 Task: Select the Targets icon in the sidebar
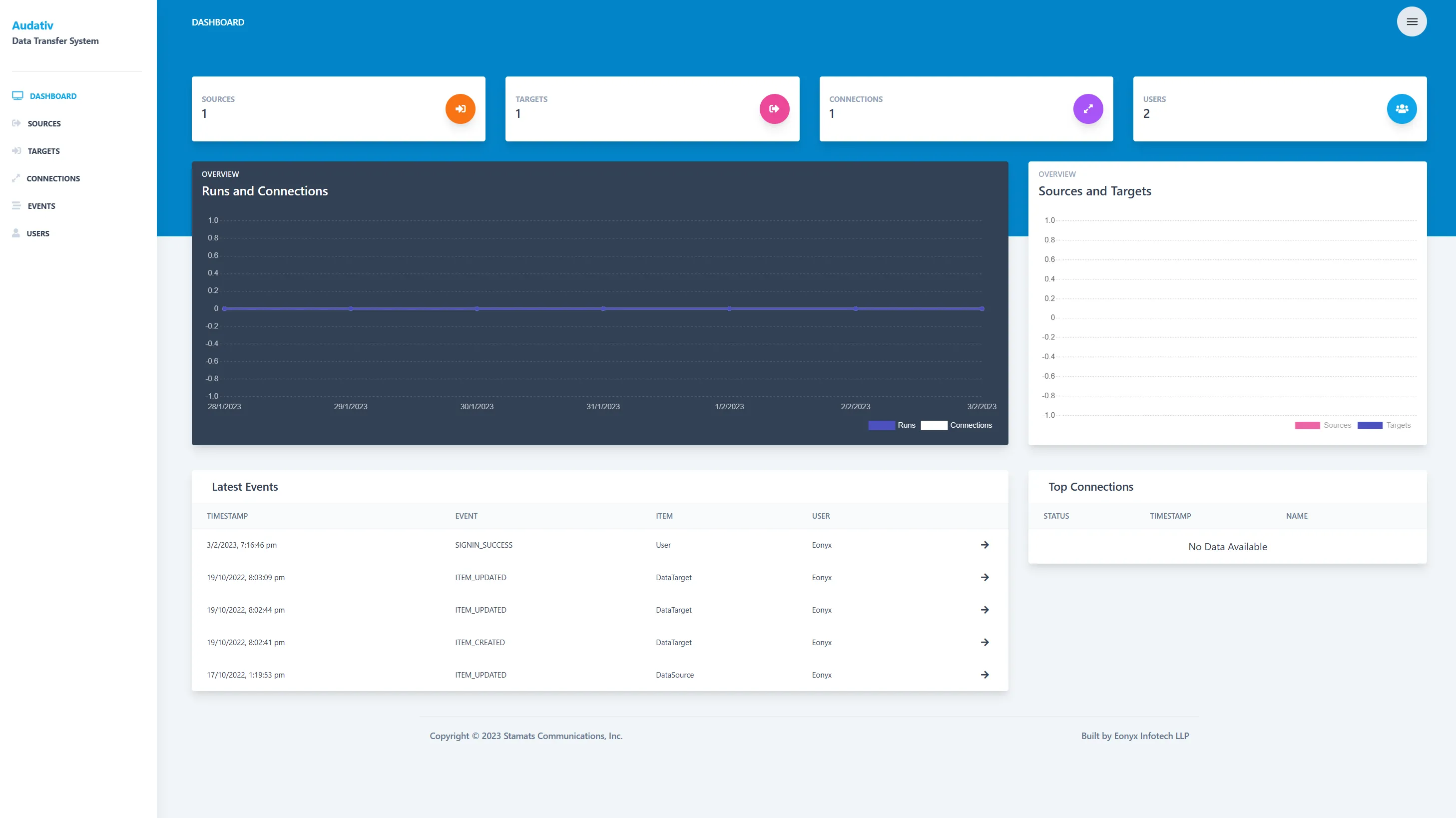16,150
